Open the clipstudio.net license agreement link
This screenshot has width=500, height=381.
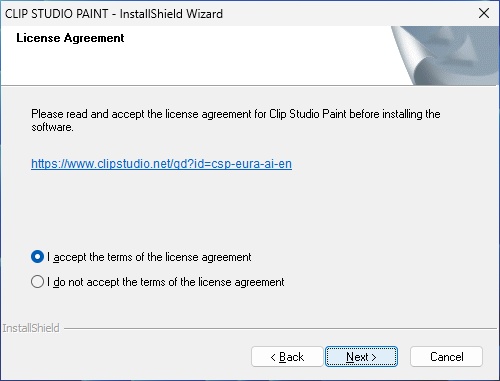161,164
